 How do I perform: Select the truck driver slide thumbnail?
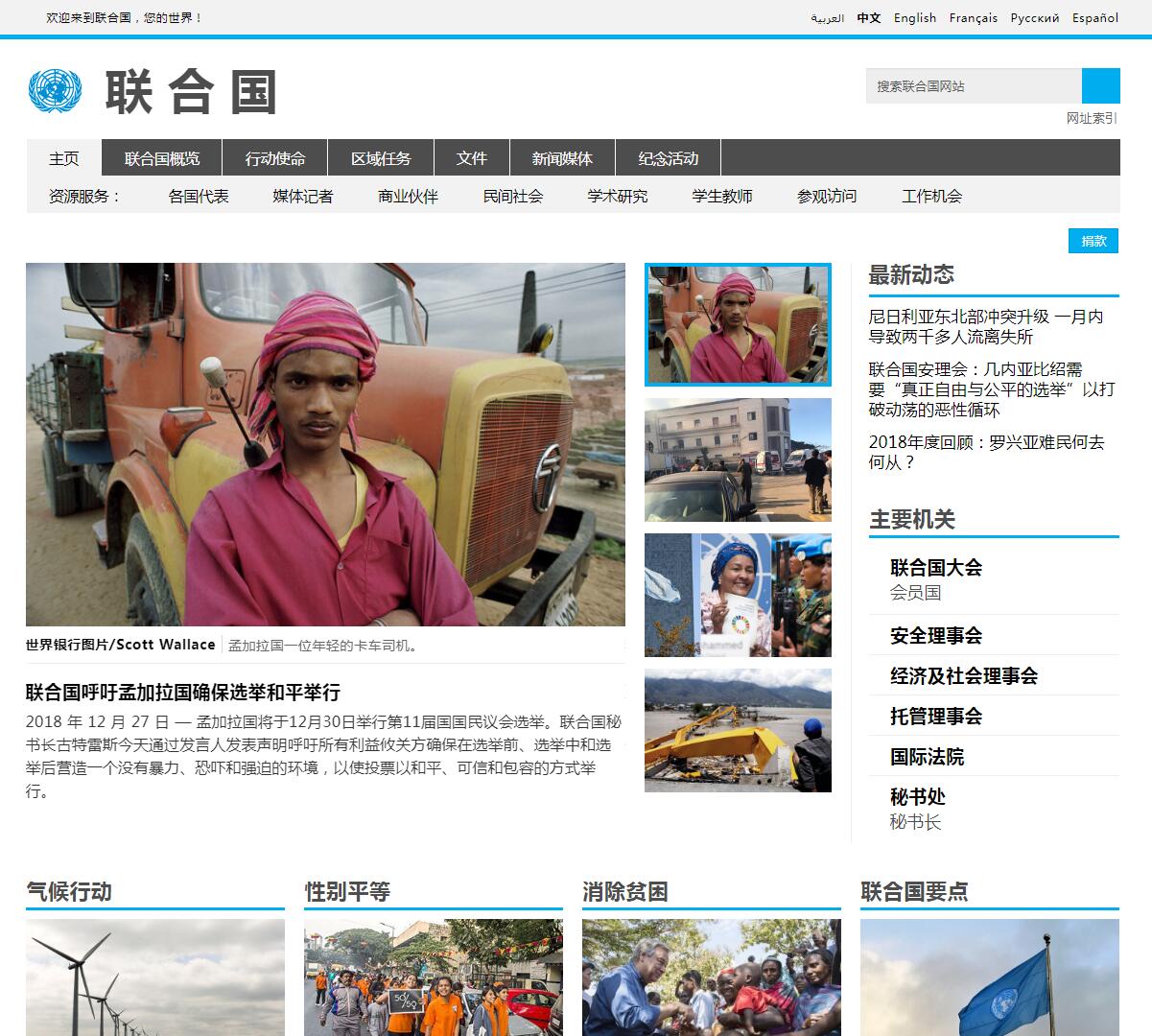(x=738, y=325)
